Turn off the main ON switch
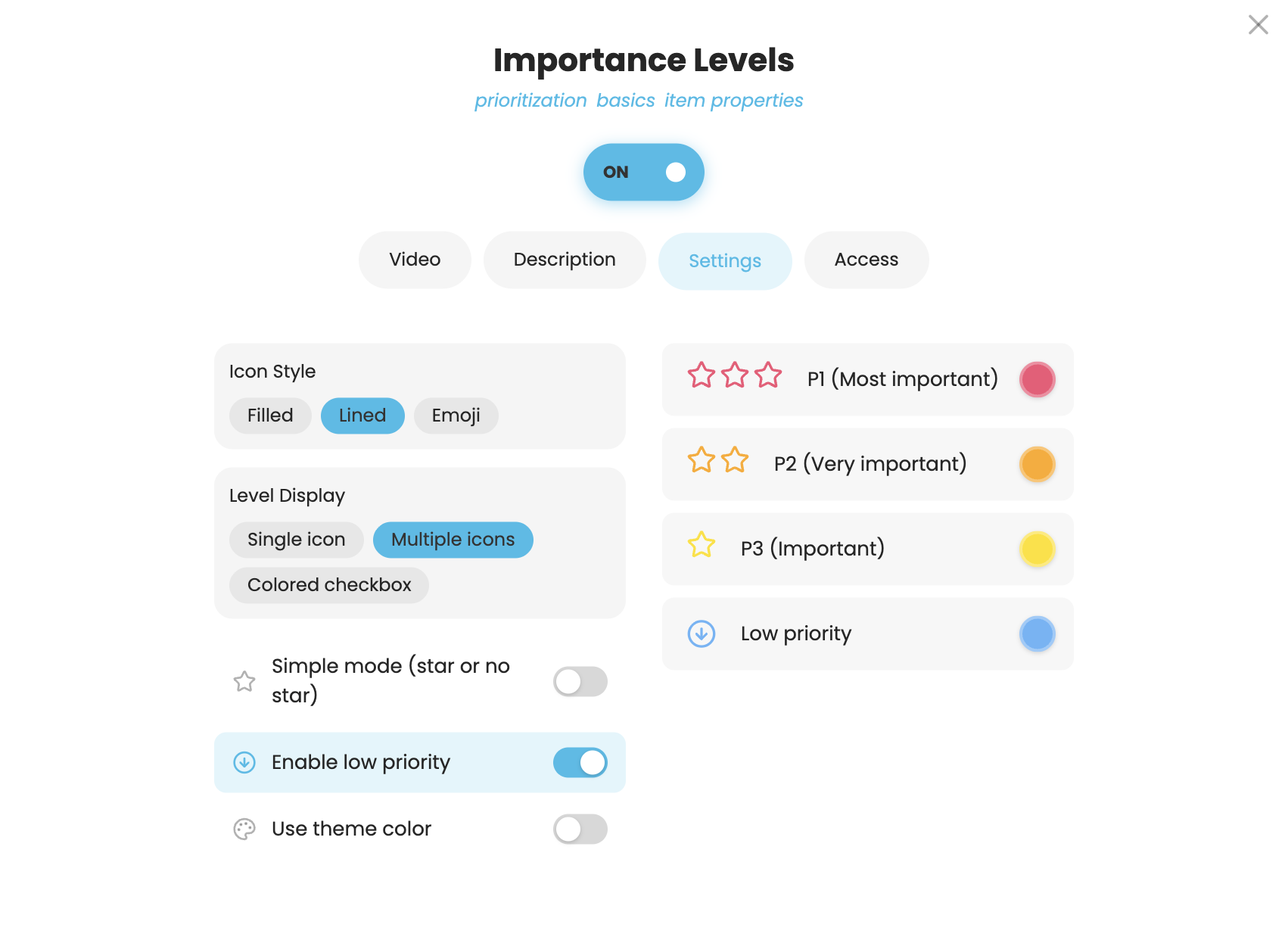The image size is (1288, 940). (x=644, y=172)
